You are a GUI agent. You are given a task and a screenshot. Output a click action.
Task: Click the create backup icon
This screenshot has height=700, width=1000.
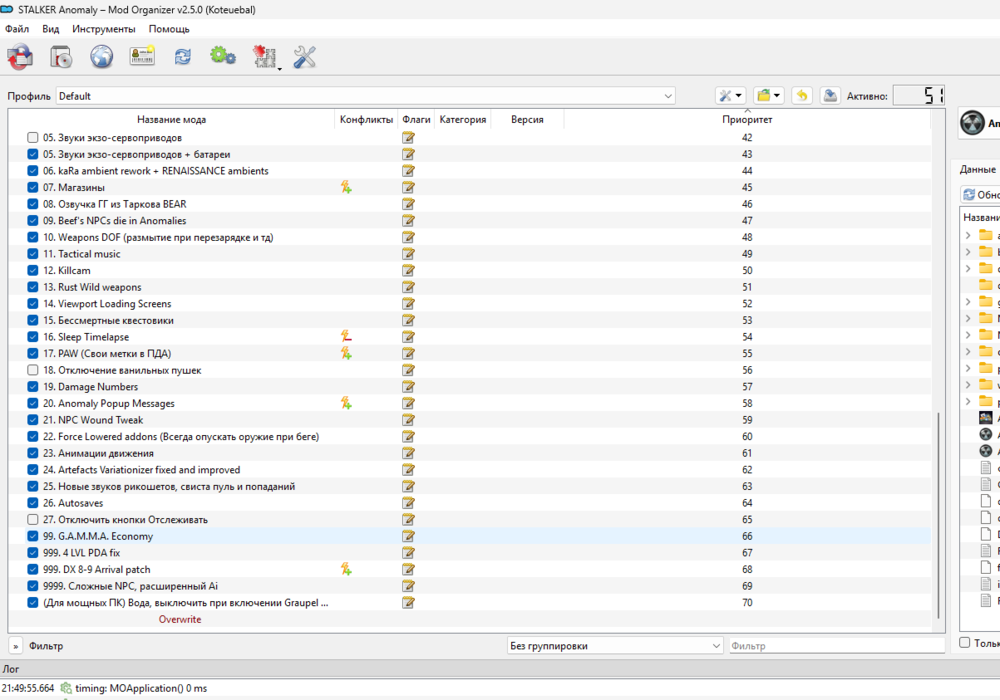(830, 96)
